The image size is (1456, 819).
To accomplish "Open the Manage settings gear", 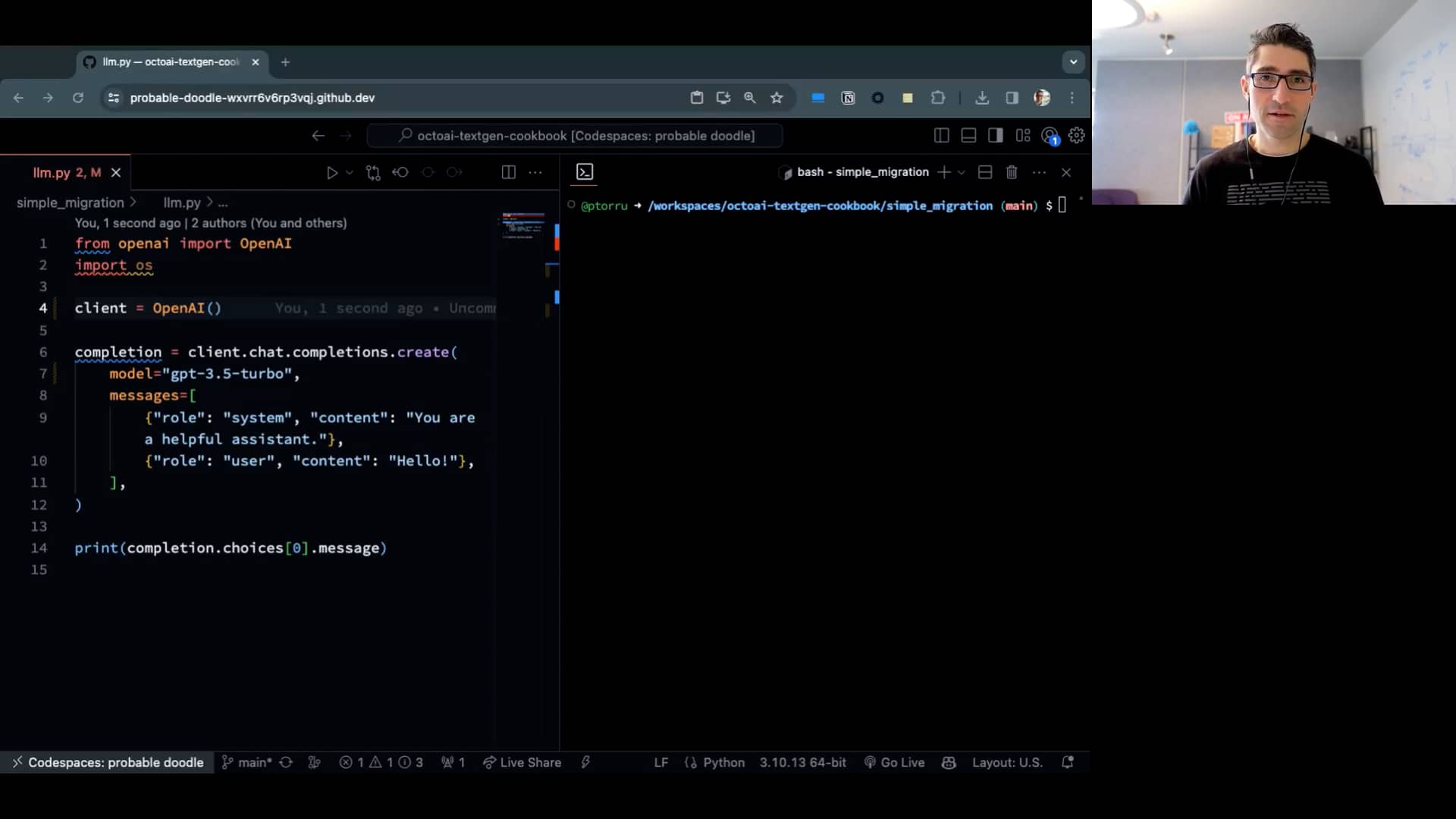I will pyautogui.click(x=1076, y=135).
